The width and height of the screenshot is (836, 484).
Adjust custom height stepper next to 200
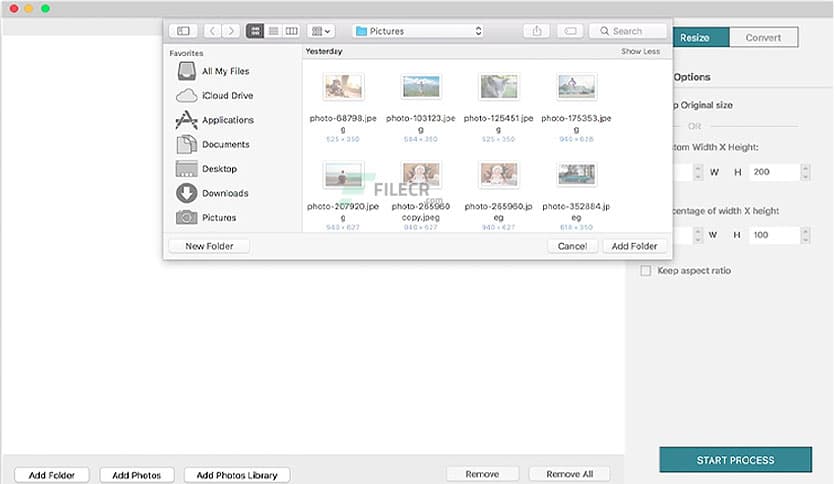pos(805,172)
